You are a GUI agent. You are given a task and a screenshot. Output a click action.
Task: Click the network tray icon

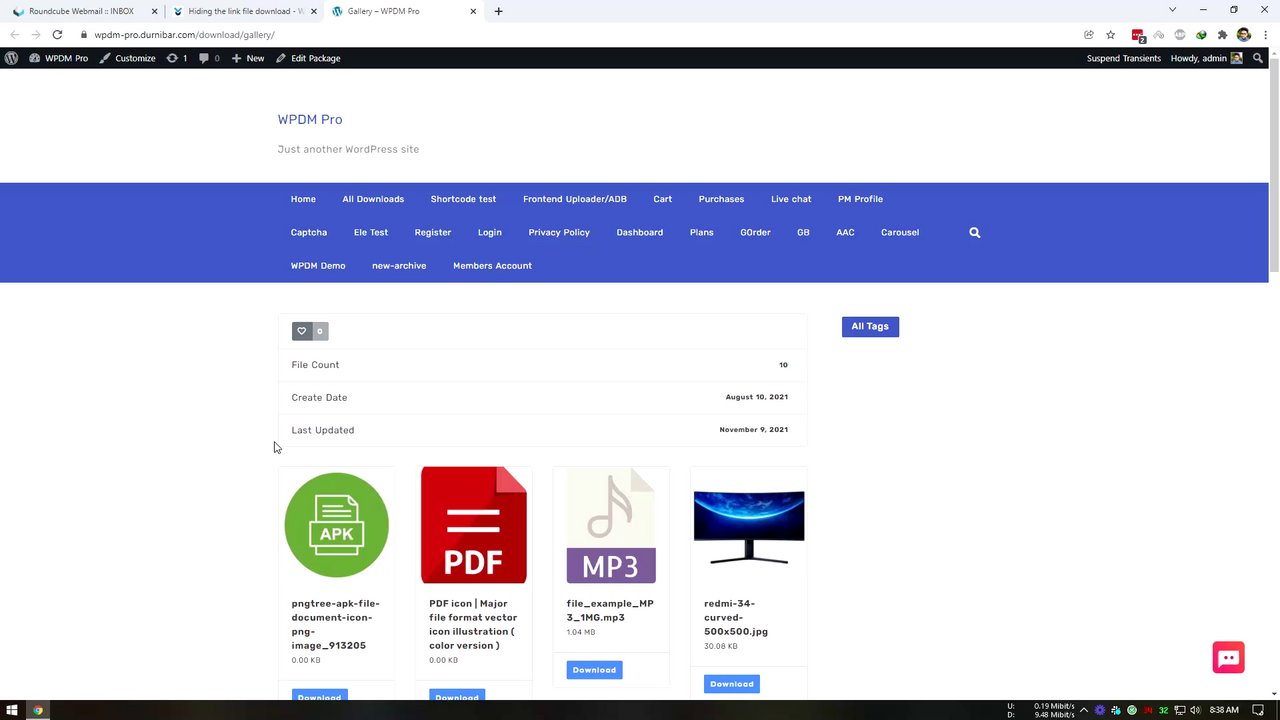(1180, 710)
